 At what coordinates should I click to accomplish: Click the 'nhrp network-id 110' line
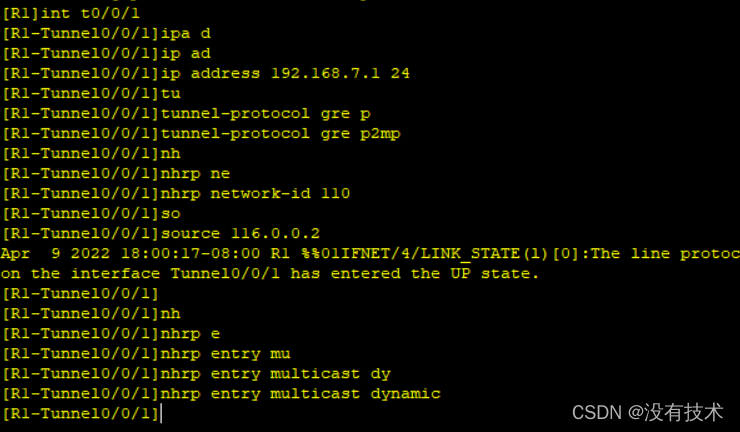176,194
